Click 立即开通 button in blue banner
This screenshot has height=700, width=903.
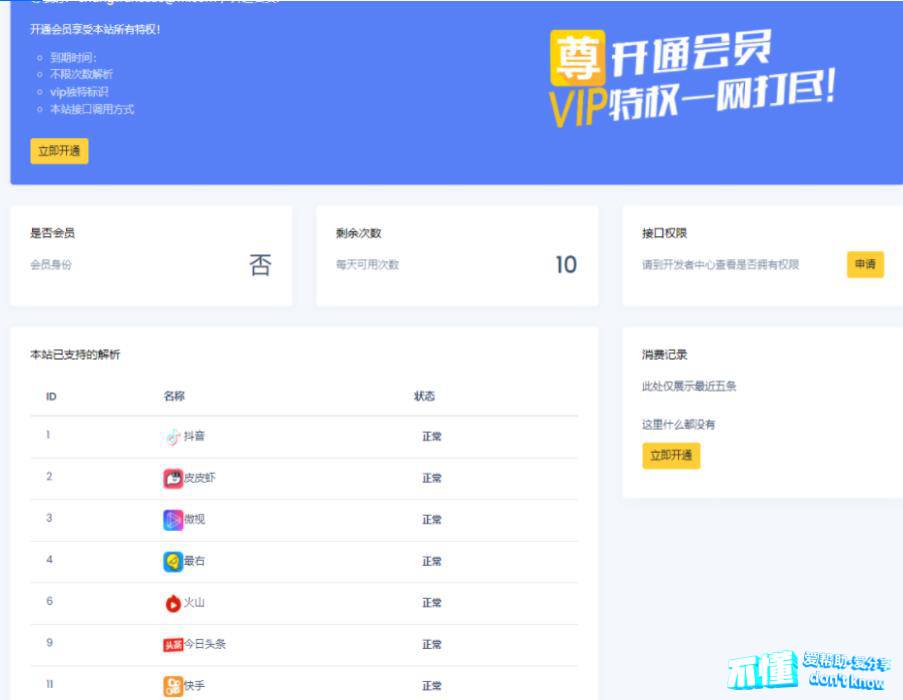[59, 151]
